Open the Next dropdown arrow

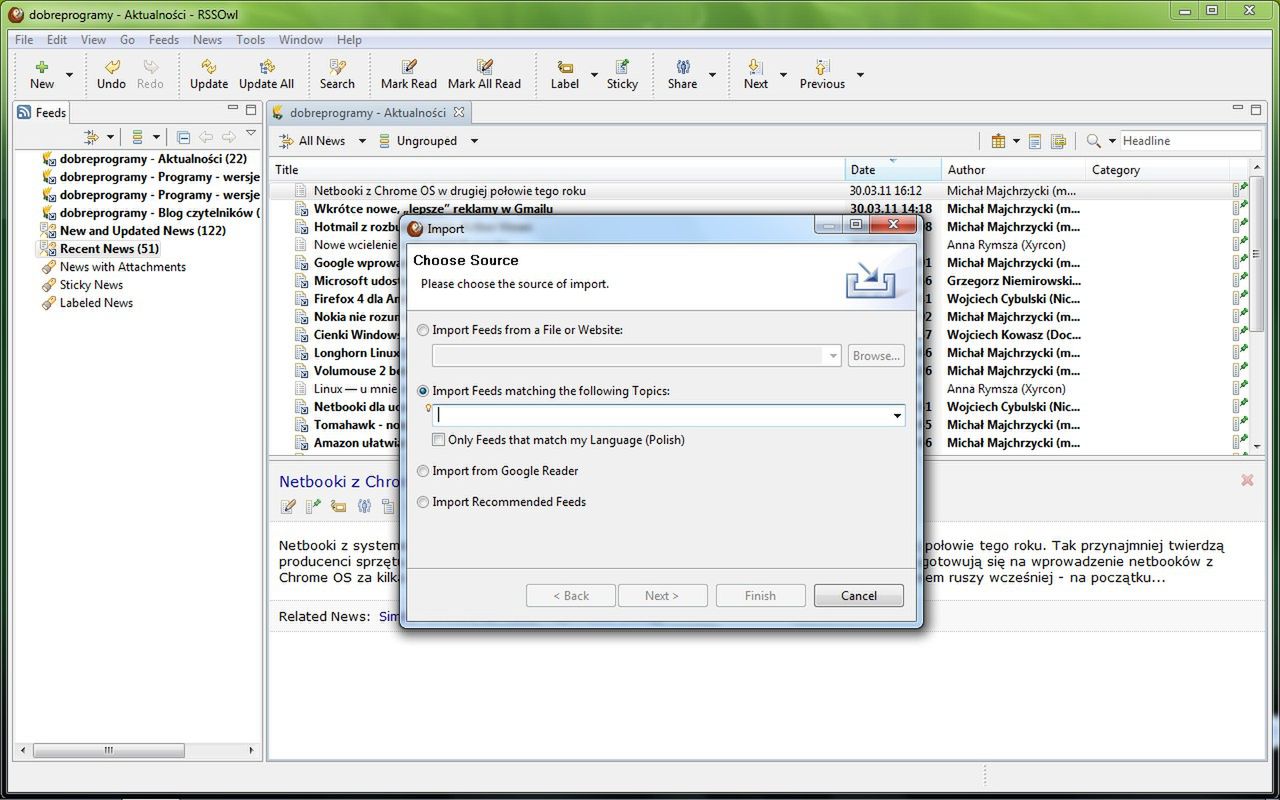coord(783,75)
